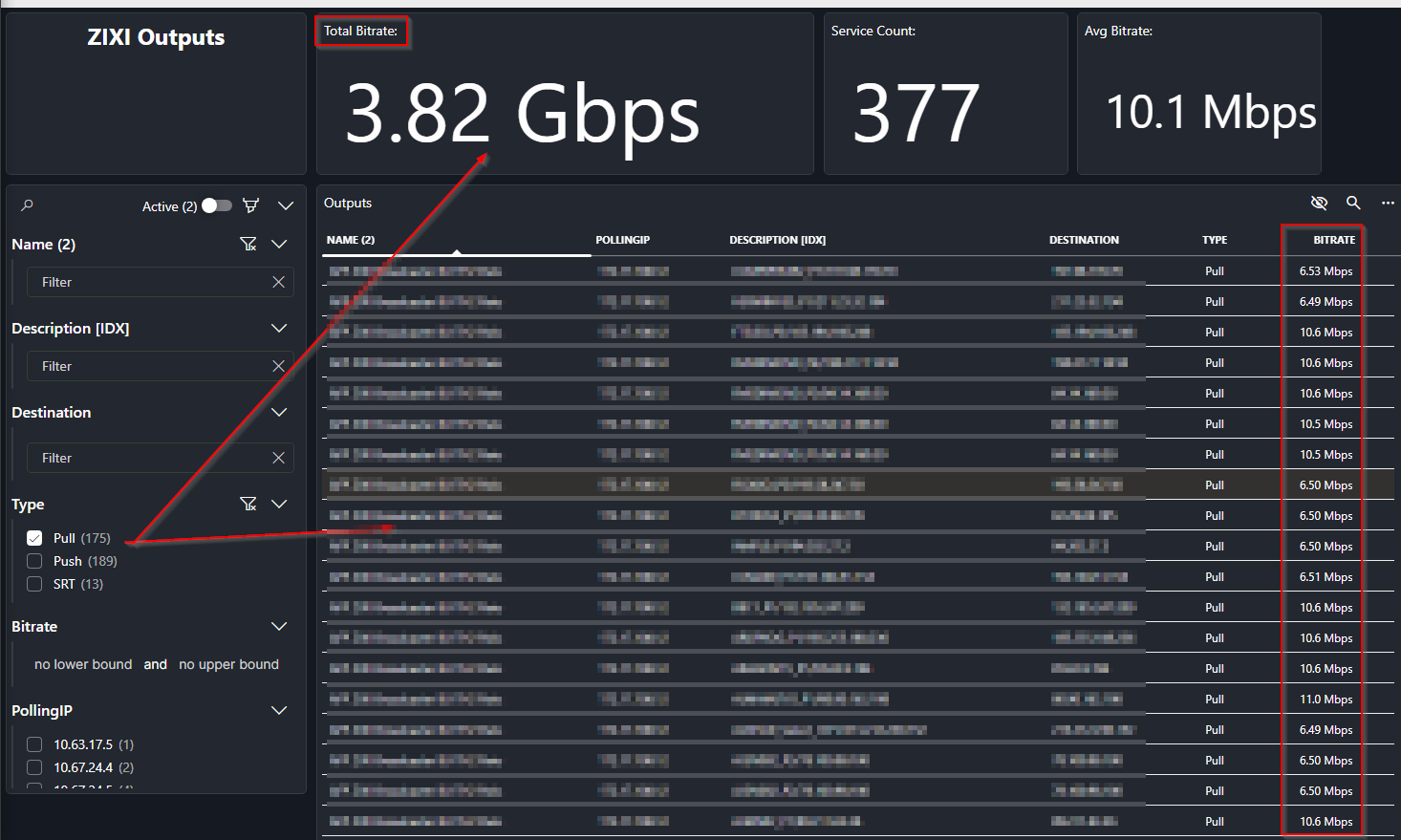Click the crossed-eye icon in Outputs header

tap(1319, 203)
